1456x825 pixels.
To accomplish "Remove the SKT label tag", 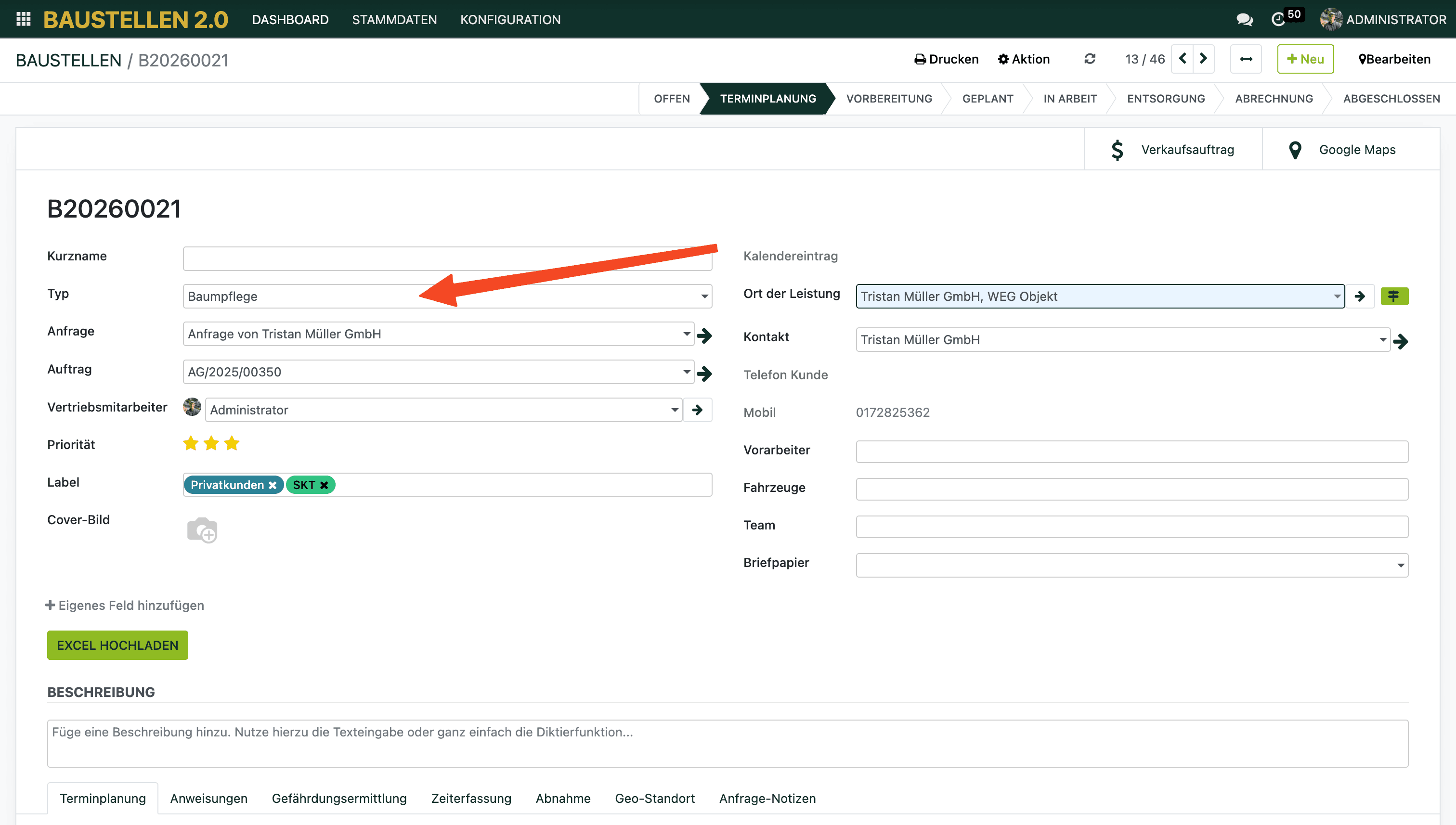I will coord(324,485).
